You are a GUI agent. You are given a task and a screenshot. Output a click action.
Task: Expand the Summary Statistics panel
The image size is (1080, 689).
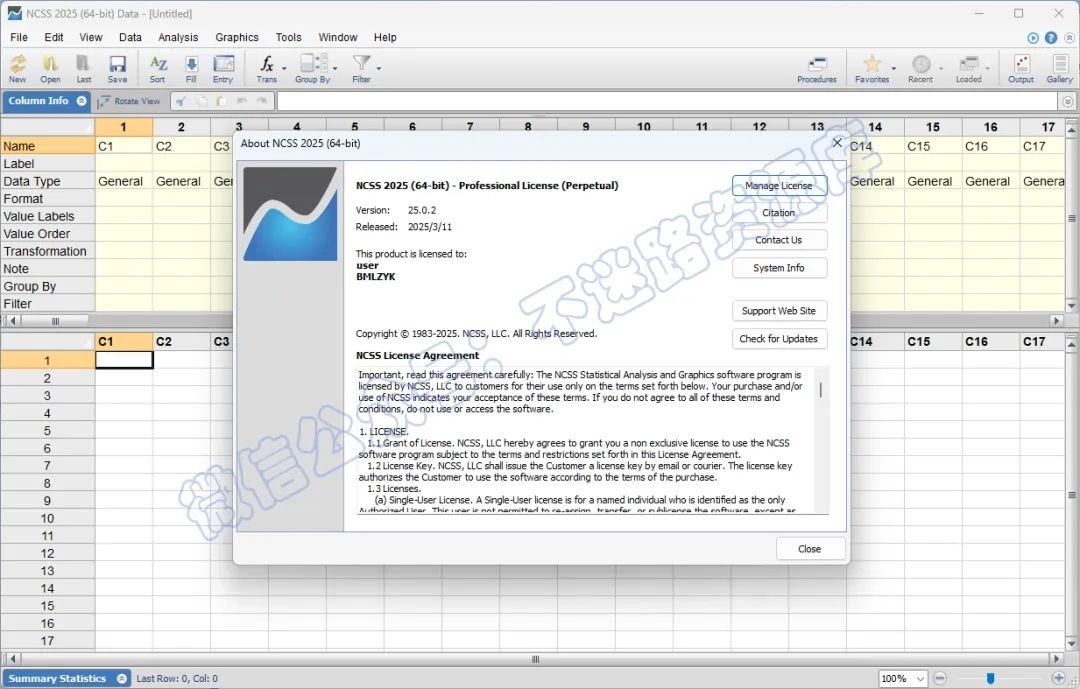coord(122,679)
